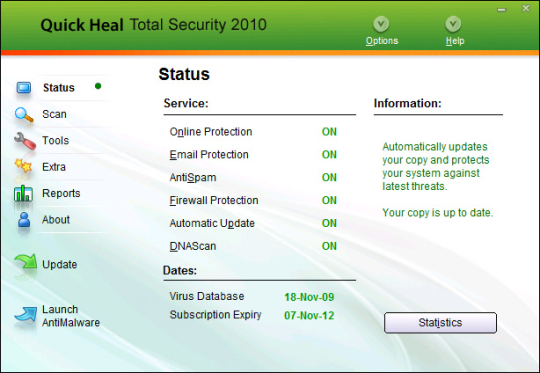The height and width of the screenshot is (373, 540).
Task: Click the Status monitor icon in sidebar
Action: pos(23,88)
